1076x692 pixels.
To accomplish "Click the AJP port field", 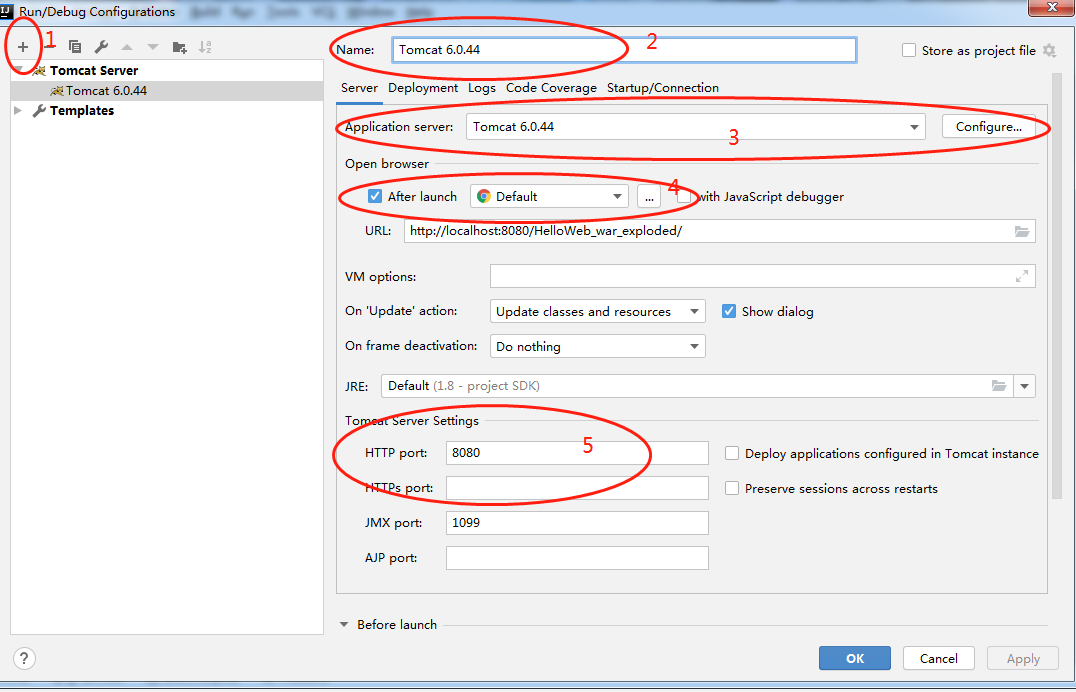I will 577,558.
